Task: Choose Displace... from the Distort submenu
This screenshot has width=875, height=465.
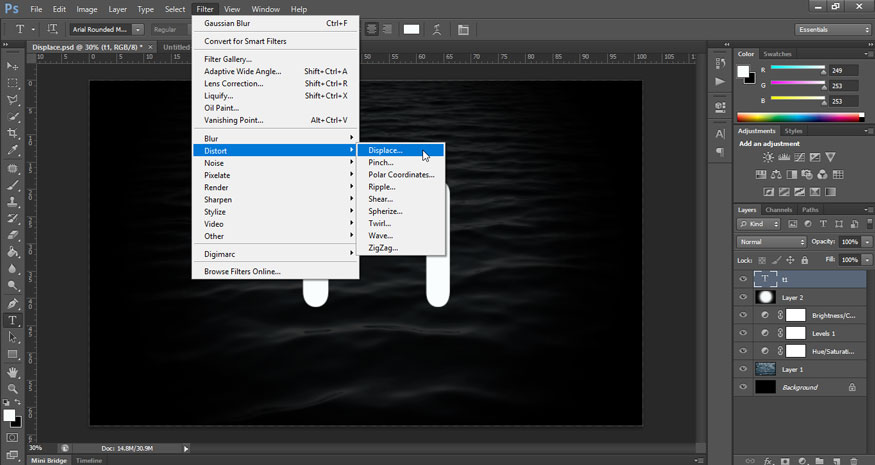Action: (386, 150)
